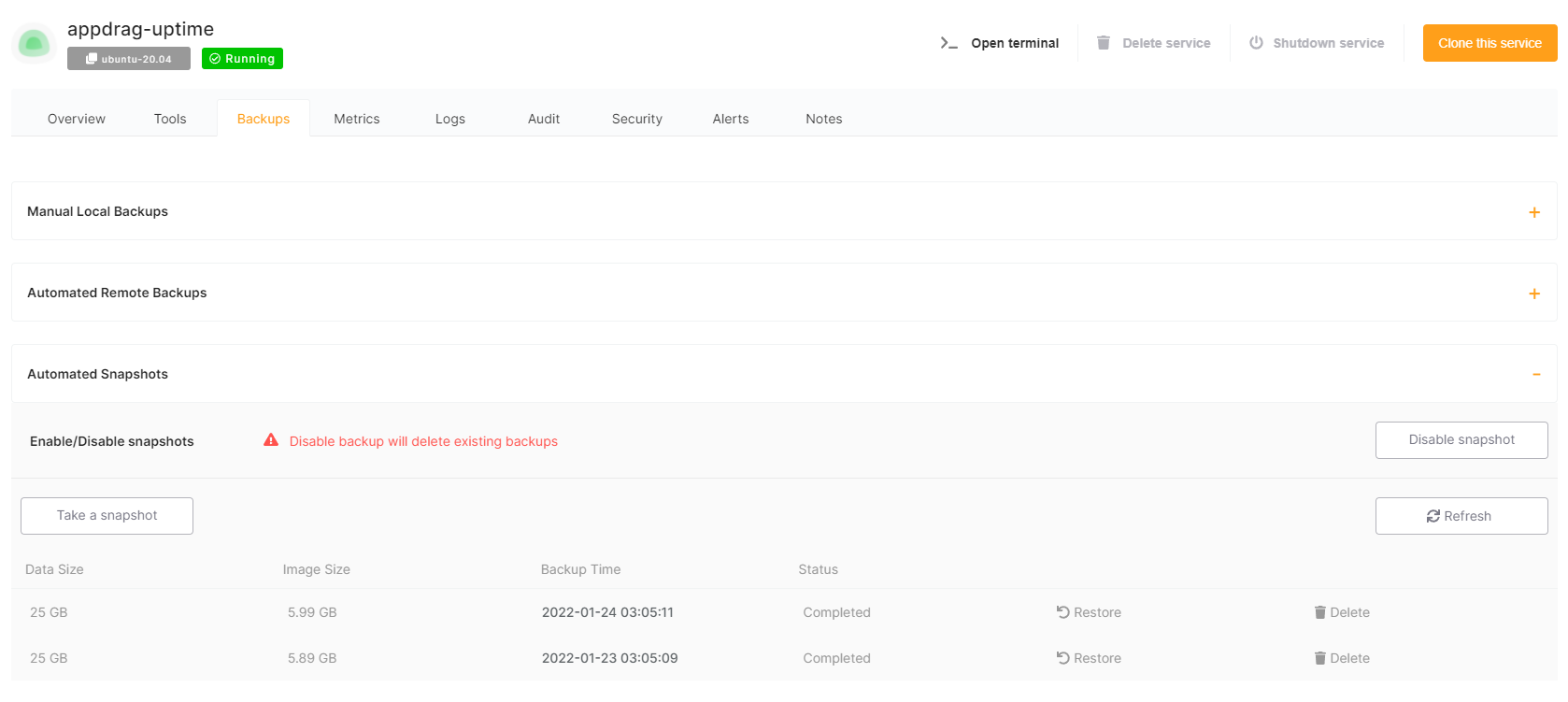Click the red warning triangle icon
Viewport: 1568px width, 702px height.
271,440
